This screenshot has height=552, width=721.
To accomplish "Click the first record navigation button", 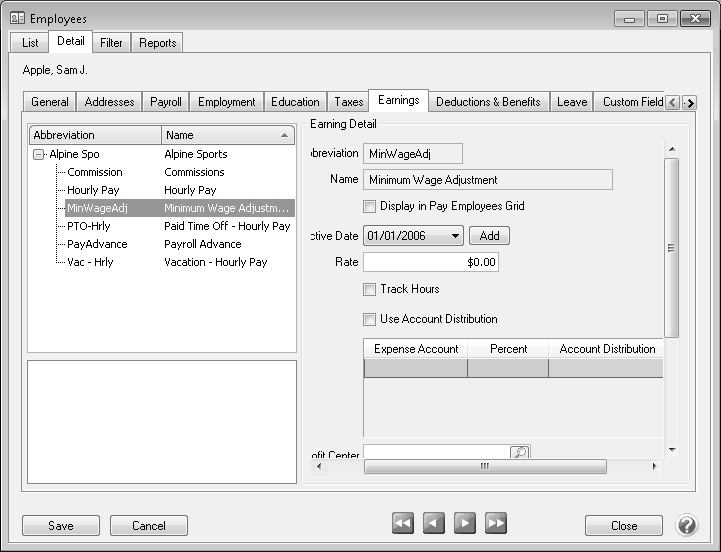I will coord(403,524).
